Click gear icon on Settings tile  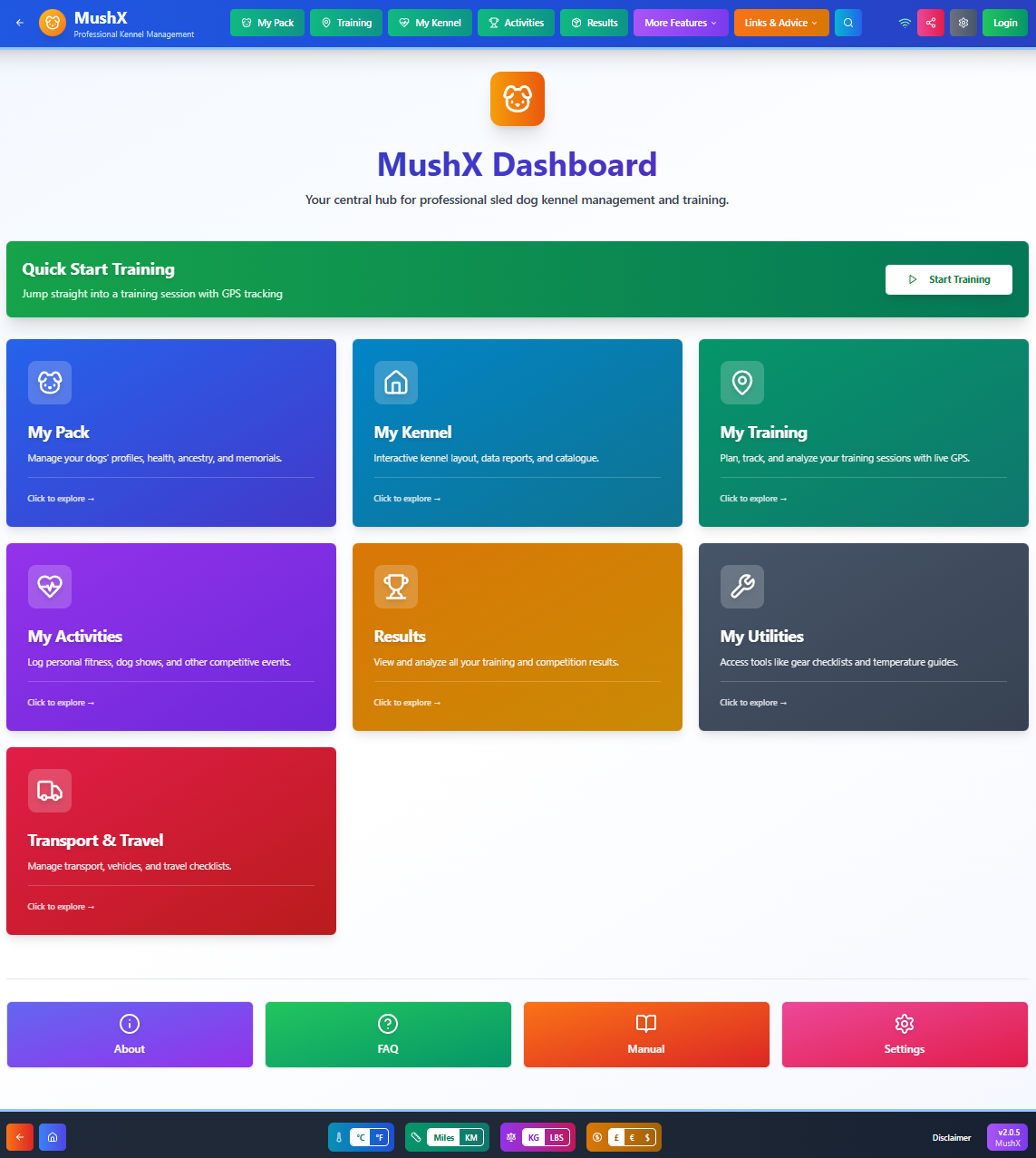(x=905, y=1024)
